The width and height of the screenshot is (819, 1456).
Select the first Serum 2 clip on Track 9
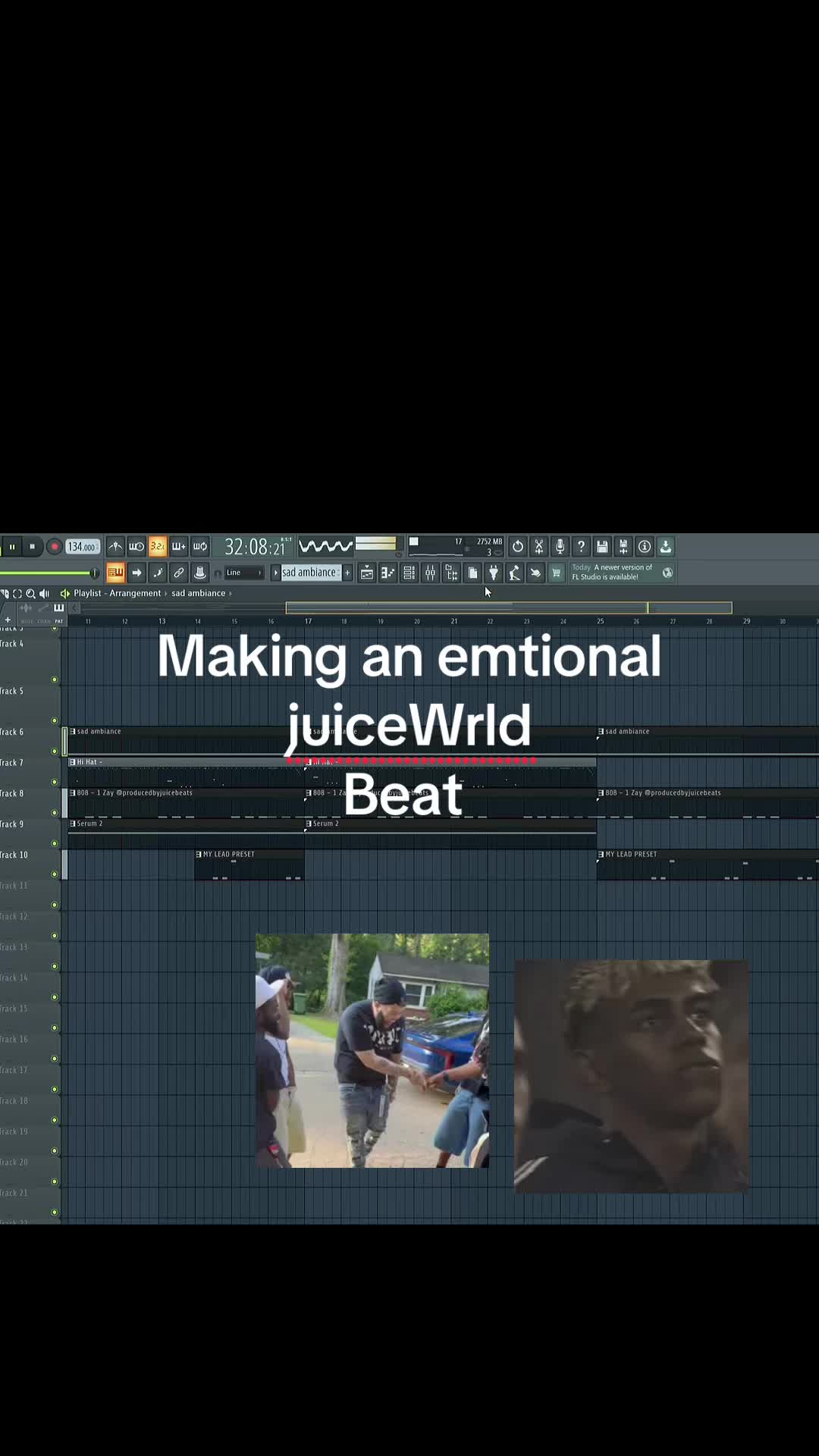[186, 833]
